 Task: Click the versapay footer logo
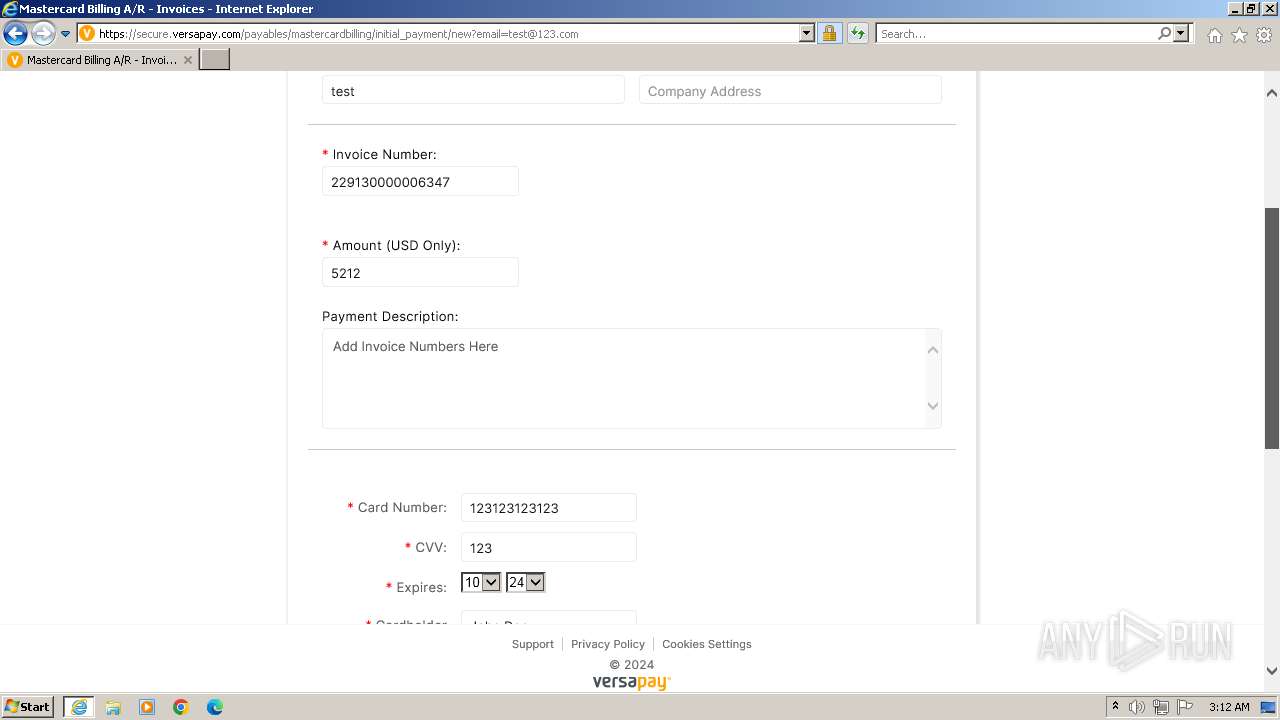click(x=632, y=682)
